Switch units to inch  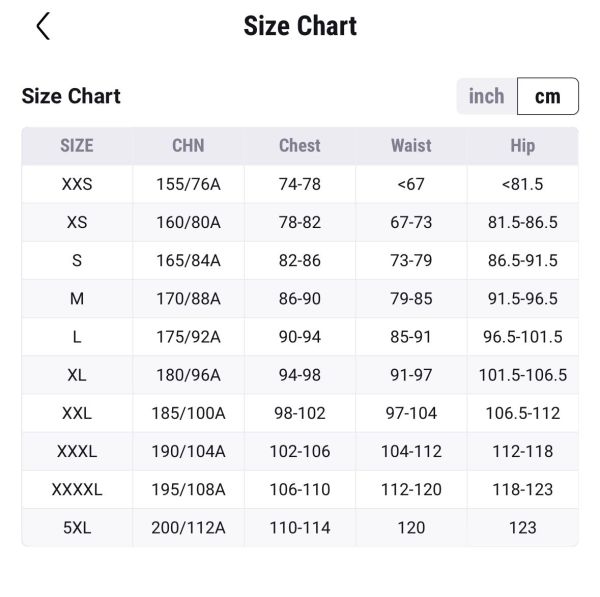487,96
